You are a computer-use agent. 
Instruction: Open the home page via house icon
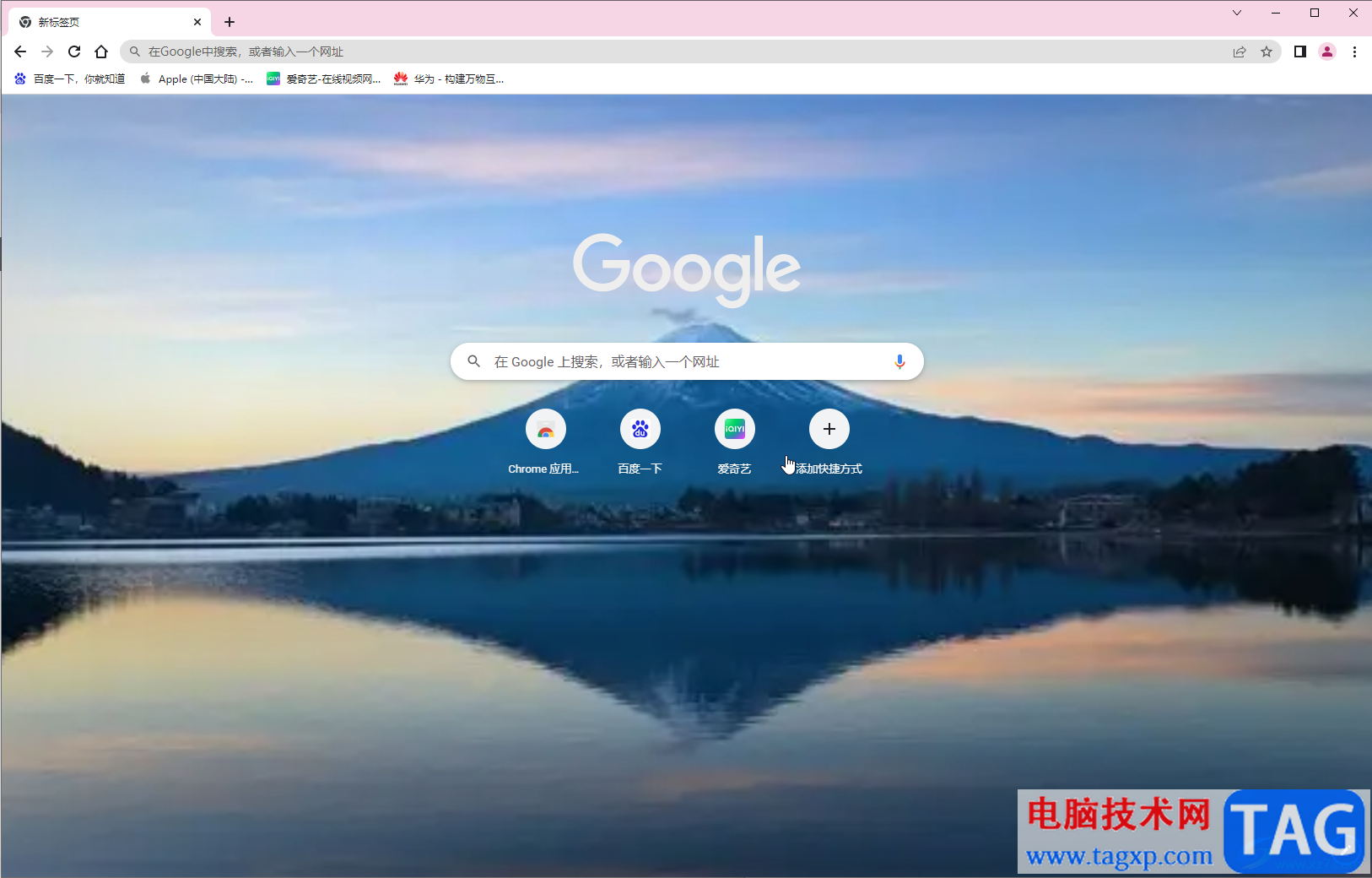pos(101,51)
